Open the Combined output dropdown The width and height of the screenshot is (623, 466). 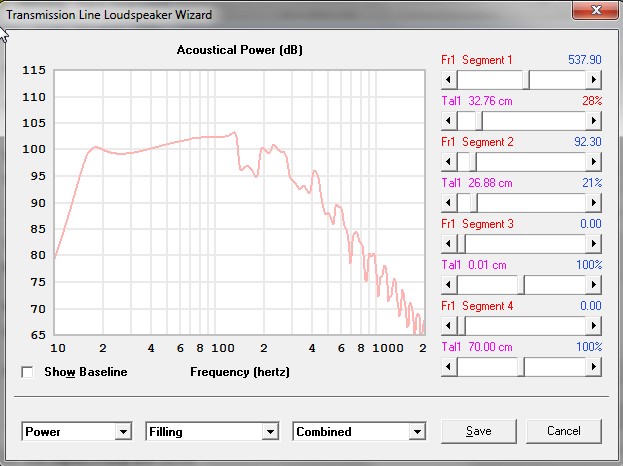tap(417, 431)
